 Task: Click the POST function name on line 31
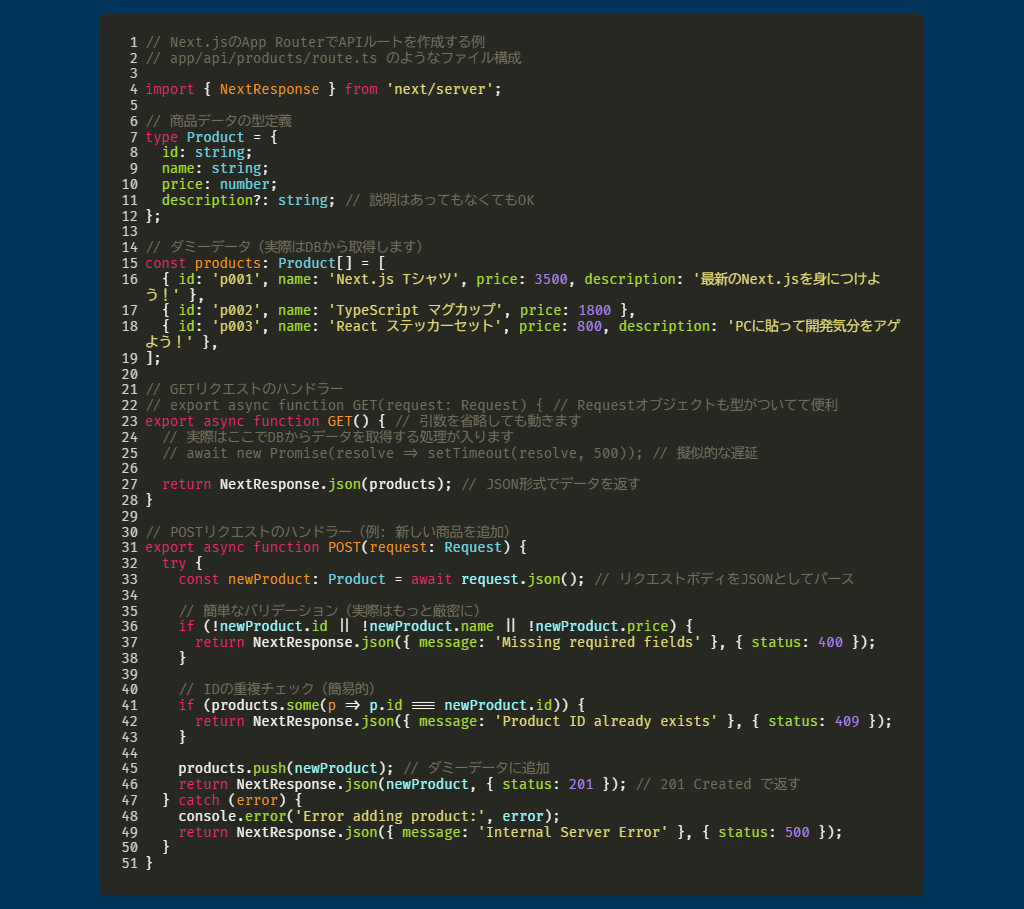point(344,547)
